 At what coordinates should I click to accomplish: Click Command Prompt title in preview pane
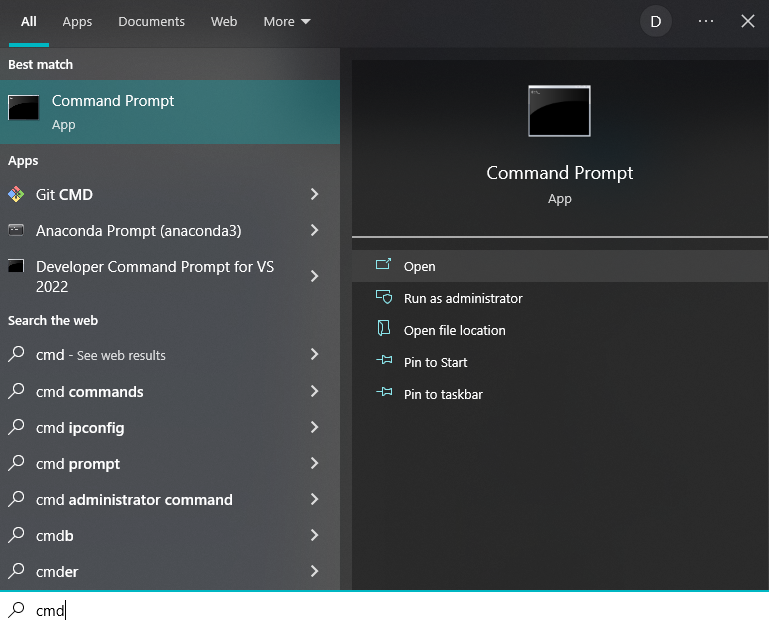[x=559, y=173]
